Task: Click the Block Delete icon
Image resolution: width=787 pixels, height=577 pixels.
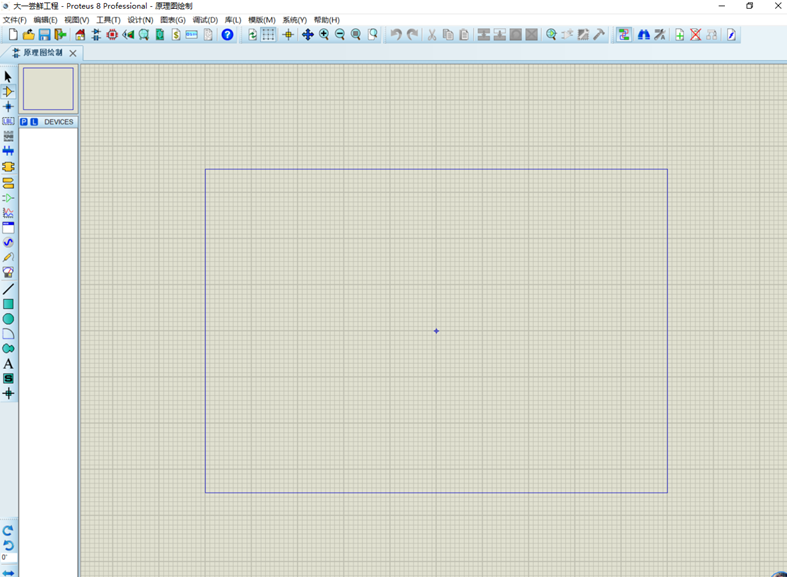Action: (x=532, y=35)
